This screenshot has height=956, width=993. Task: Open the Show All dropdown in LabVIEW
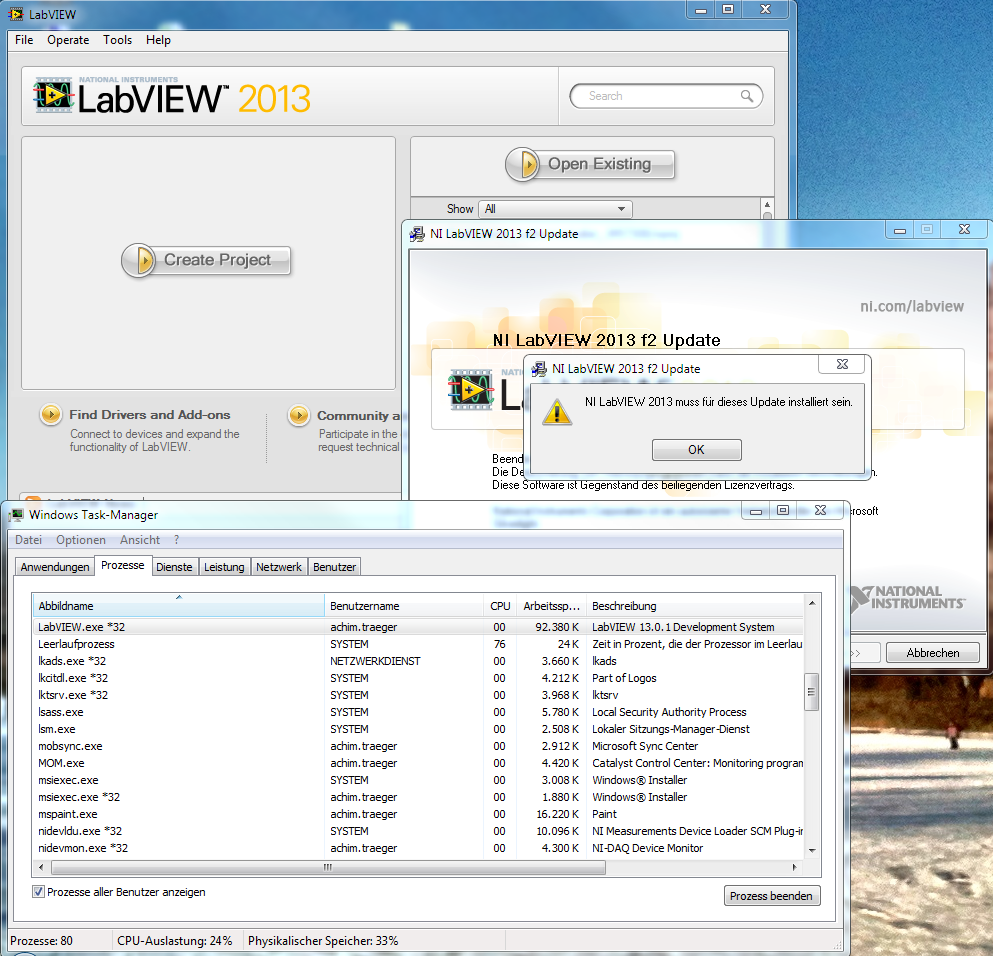[555, 209]
